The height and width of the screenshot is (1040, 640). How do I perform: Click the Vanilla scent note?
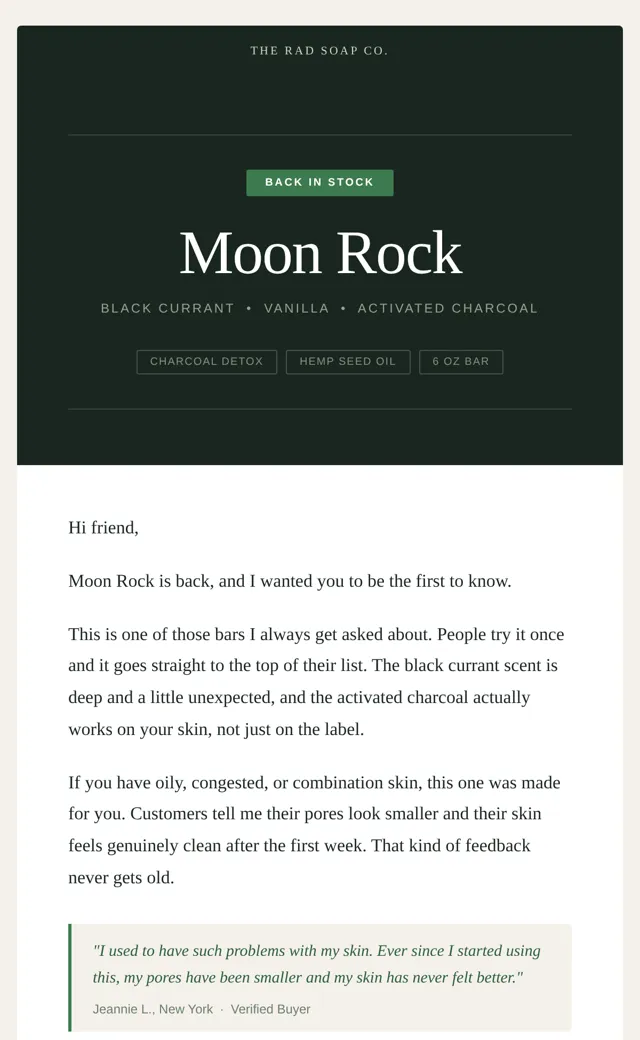[296, 308]
